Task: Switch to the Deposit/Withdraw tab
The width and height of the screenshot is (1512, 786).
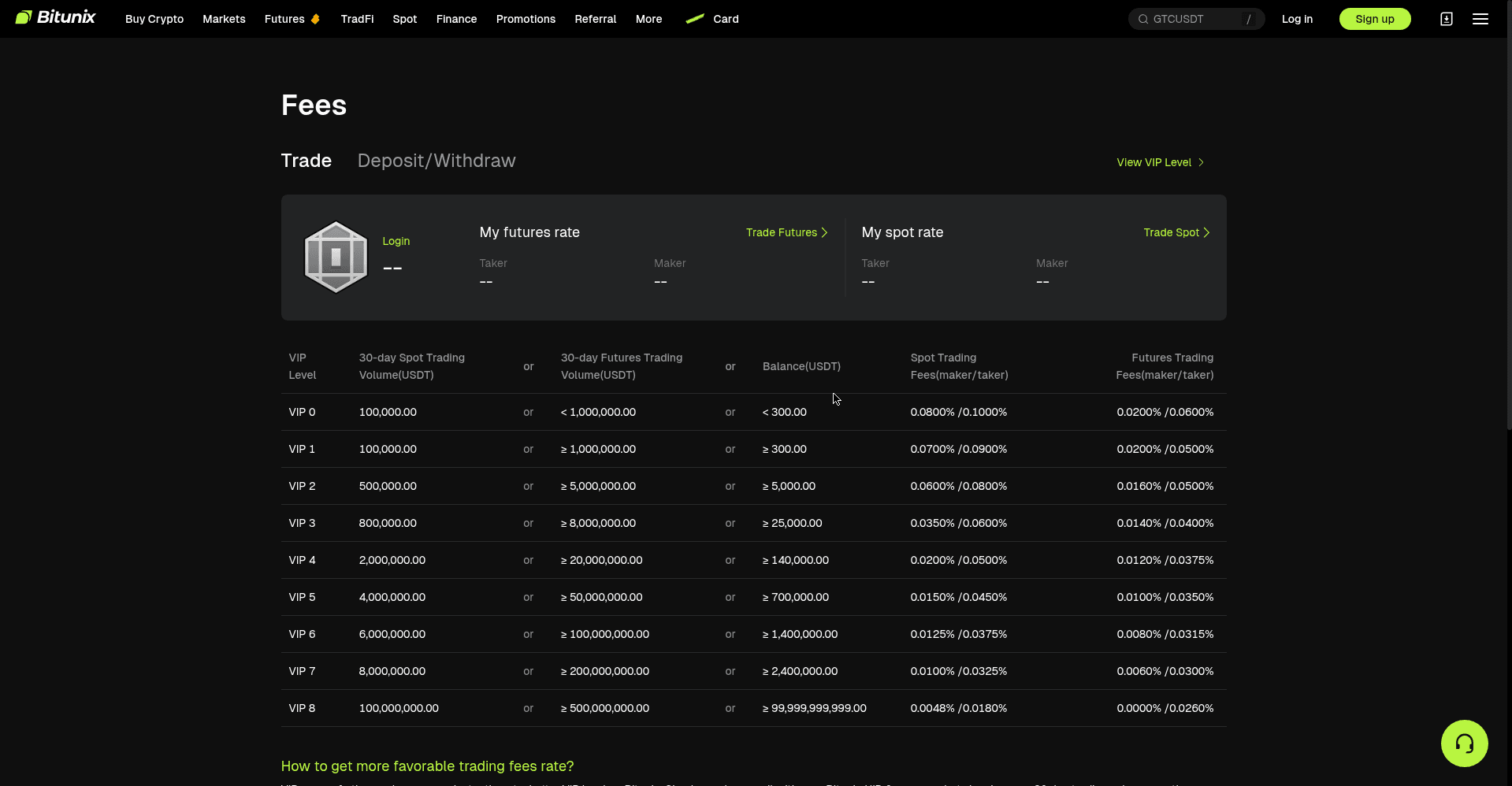Action: coord(437,161)
